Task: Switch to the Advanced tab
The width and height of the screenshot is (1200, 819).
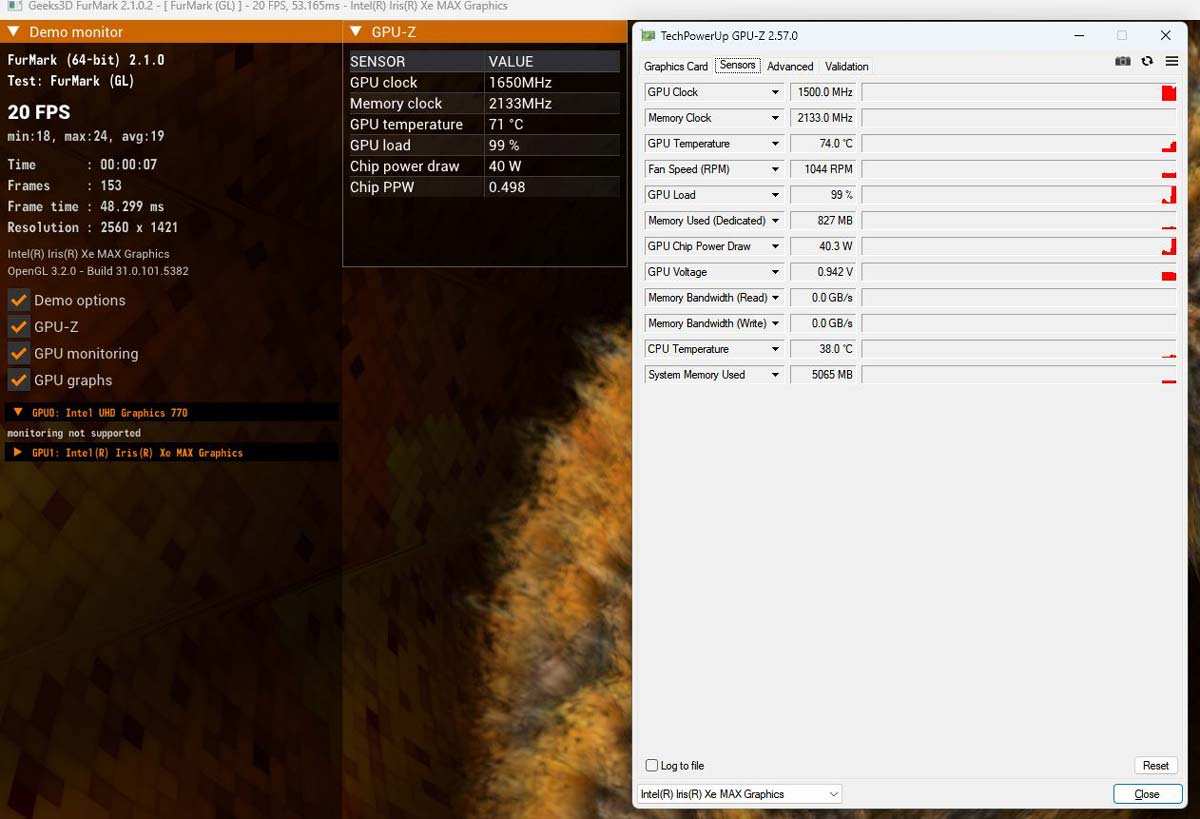Action: pyautogui.click(x=790, y=67)
